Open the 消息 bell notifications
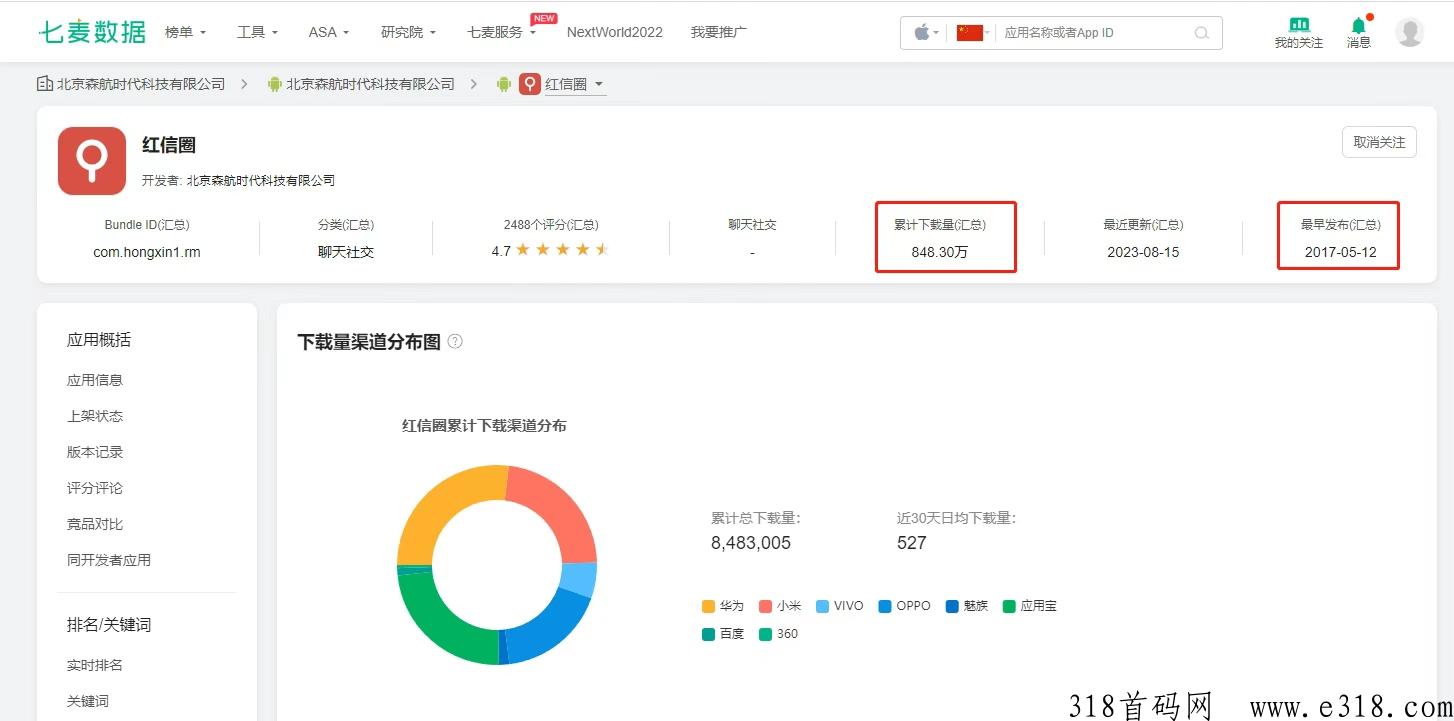This screenshot has width=1454, height=721. tap(1358, 25)
